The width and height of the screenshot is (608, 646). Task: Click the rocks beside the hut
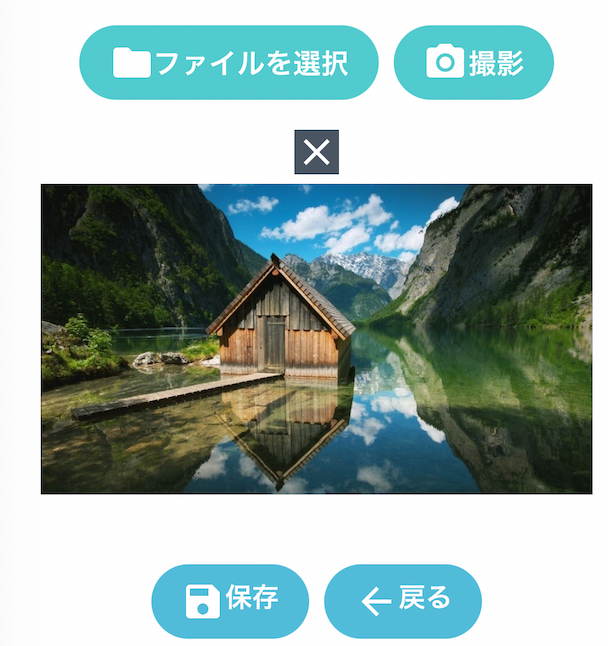click(x=161, y=359)
